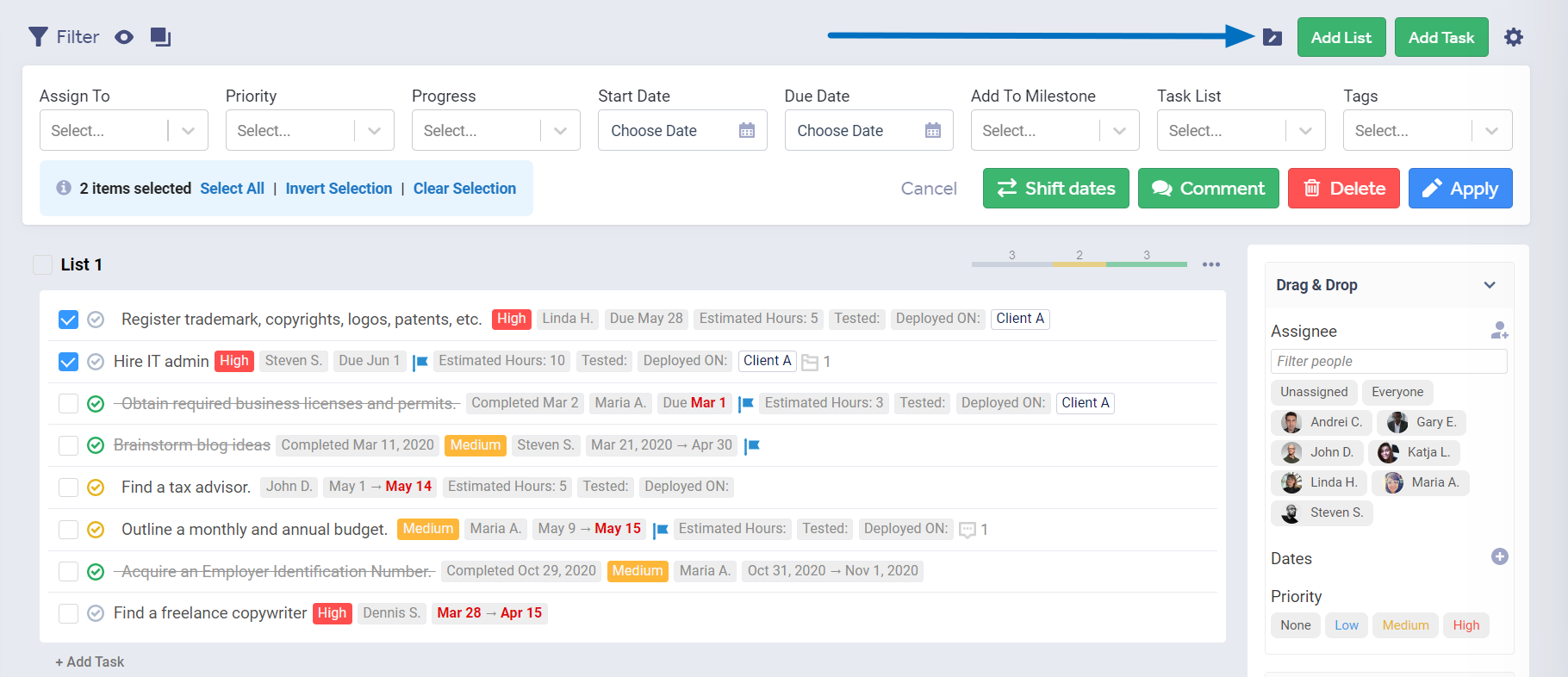1568x677 pixels.
Task: Click the Filter people input field
Action: 1388,362
